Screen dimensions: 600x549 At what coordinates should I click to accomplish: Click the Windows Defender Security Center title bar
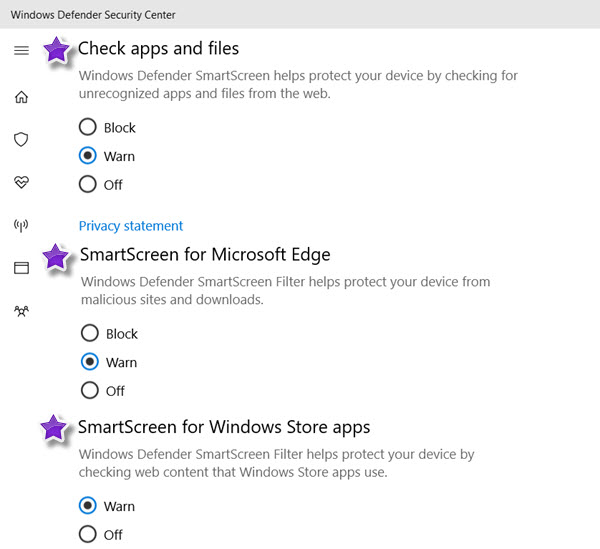point(300,15)
